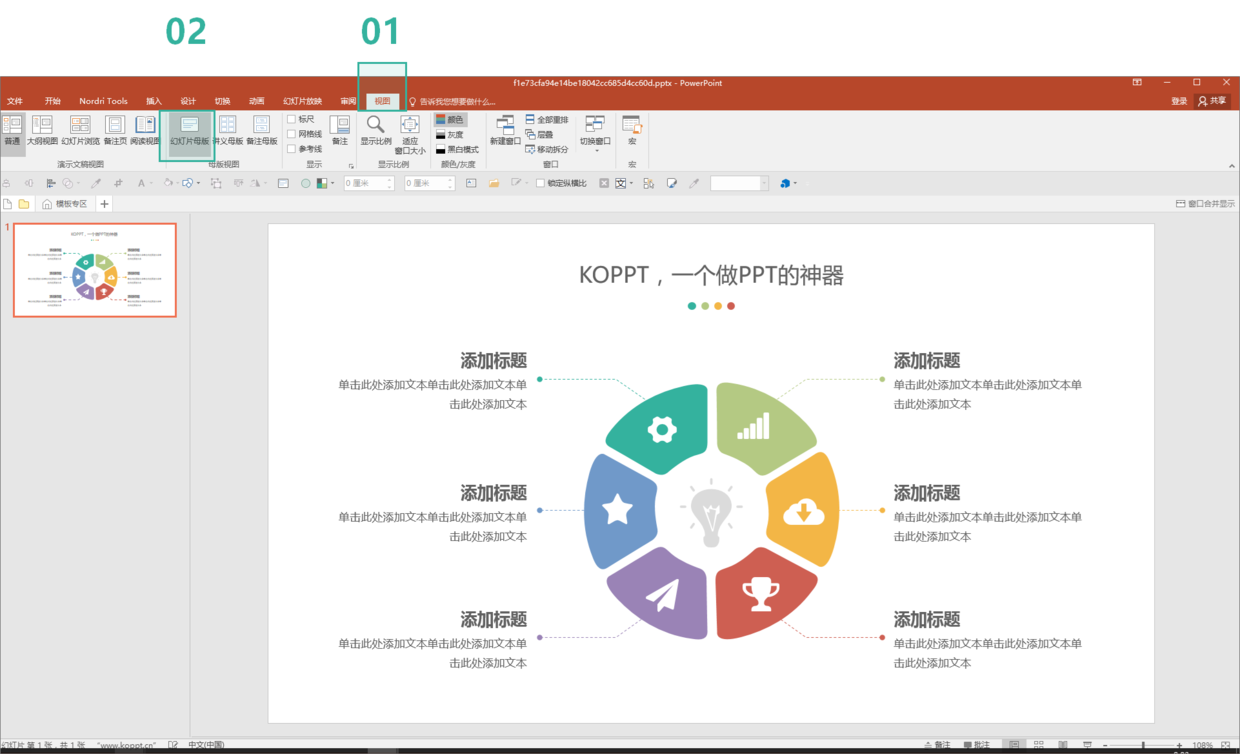Viewport: 1240px width, 754px height.
Task: Click the Tell Me search box
Action: 452,101
